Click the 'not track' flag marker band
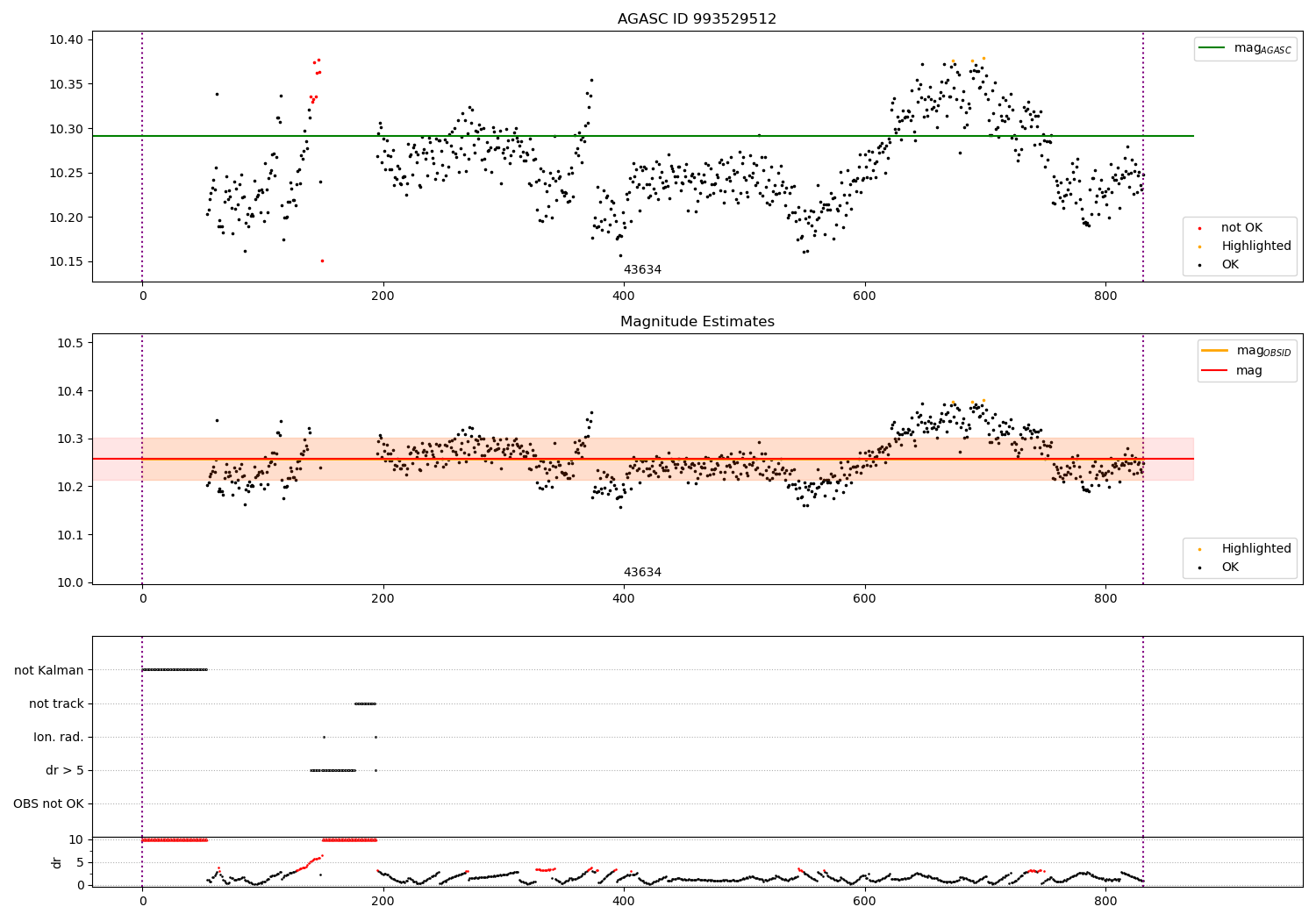The height and width of the screenshot is (921, 1316). 365,703
